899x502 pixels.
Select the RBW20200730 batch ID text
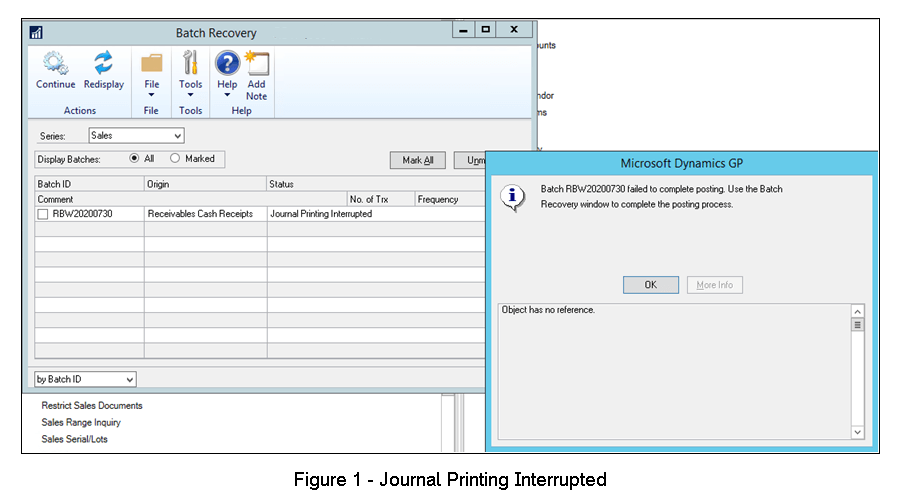click(x=83, y=214)
